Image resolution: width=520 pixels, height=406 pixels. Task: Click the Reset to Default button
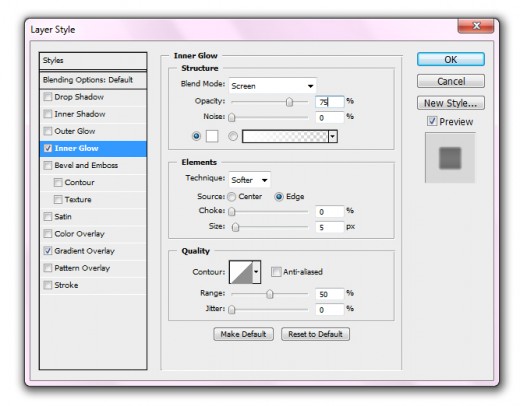tap(315, 334)
